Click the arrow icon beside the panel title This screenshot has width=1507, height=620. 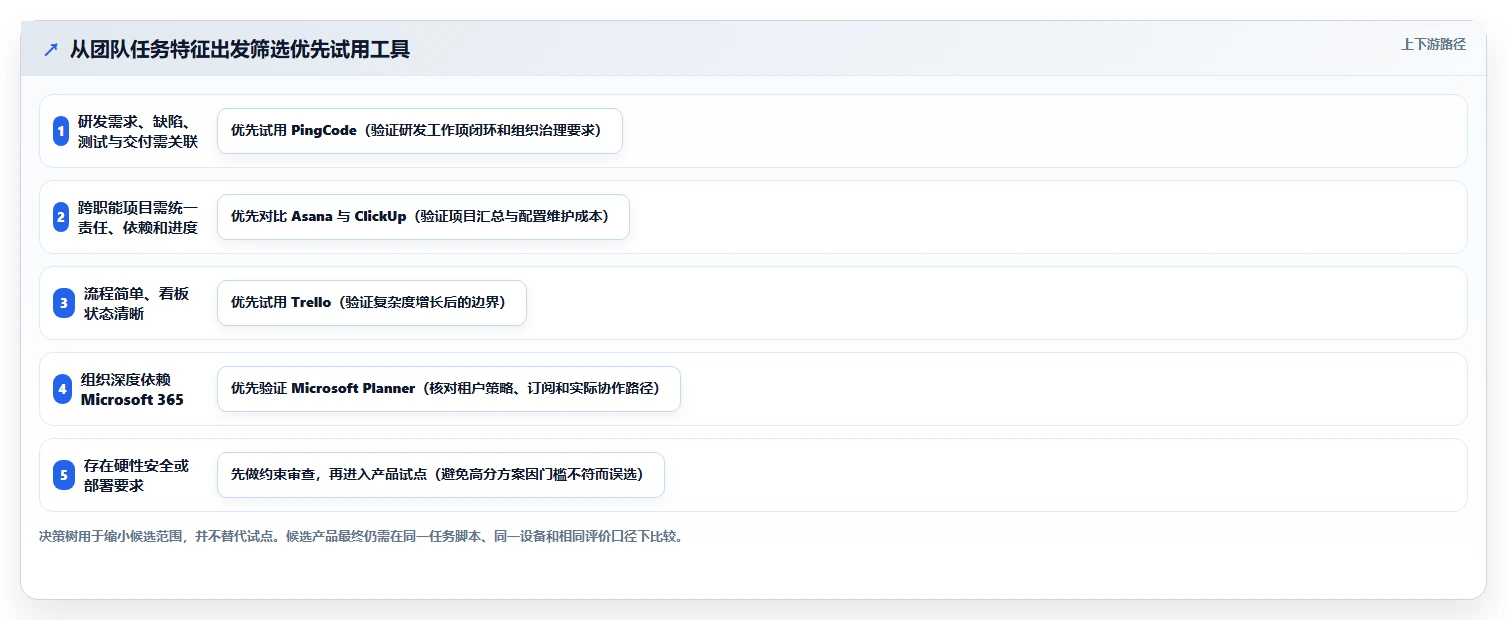point(51,50)
